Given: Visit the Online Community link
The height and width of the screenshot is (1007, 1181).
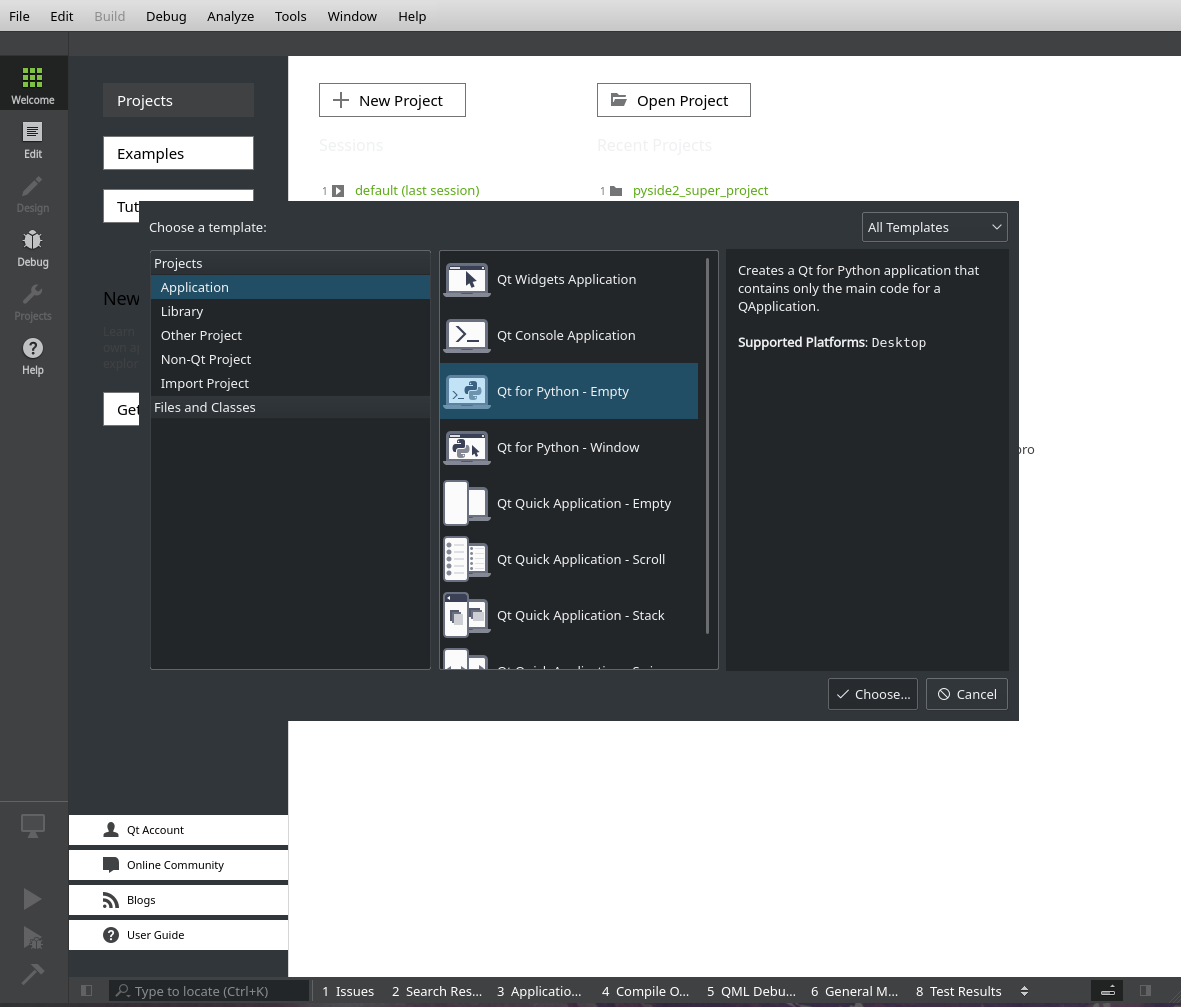Looking at the screenshot, I should coord(179,865).
